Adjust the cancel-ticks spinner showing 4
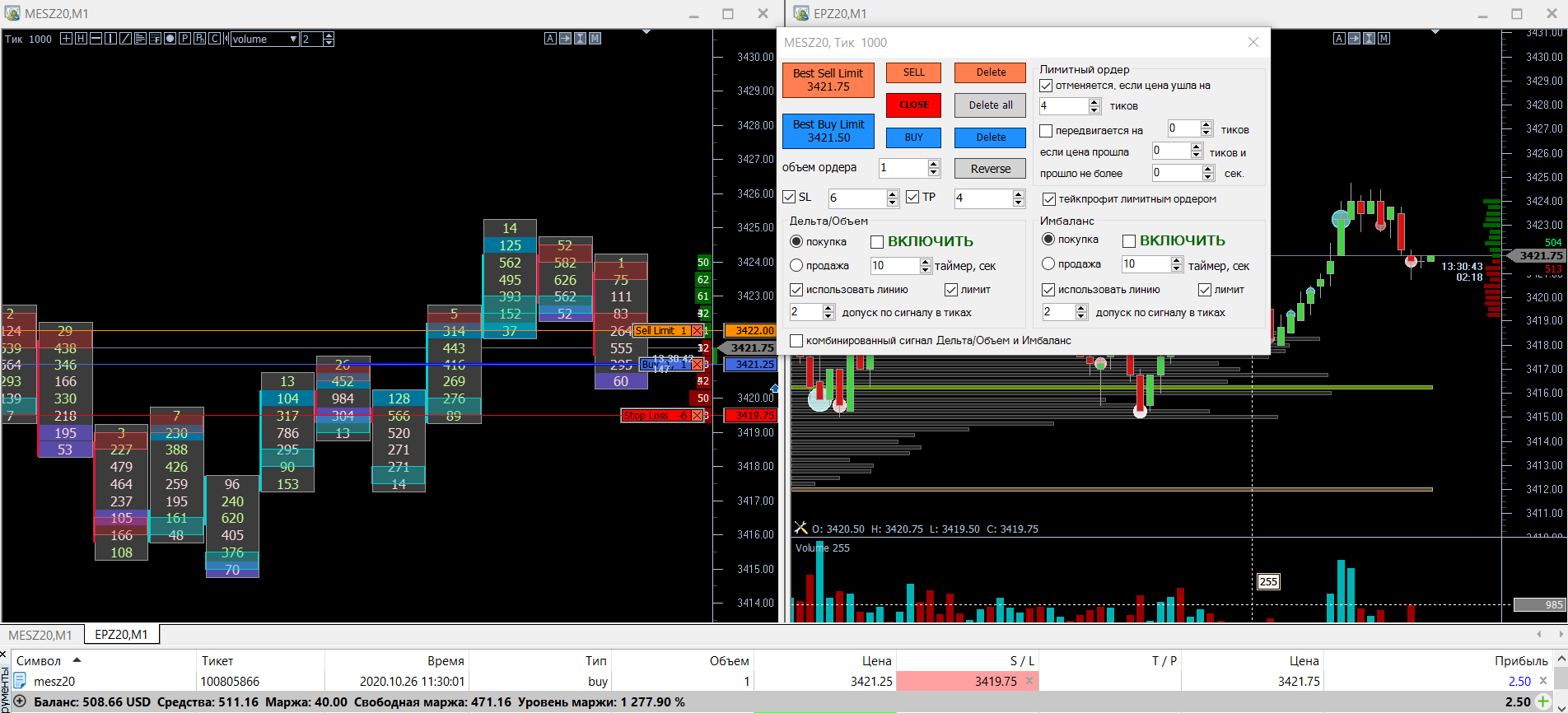The width and height of the screenshot is (1568, 713). tap(1094, 106)
